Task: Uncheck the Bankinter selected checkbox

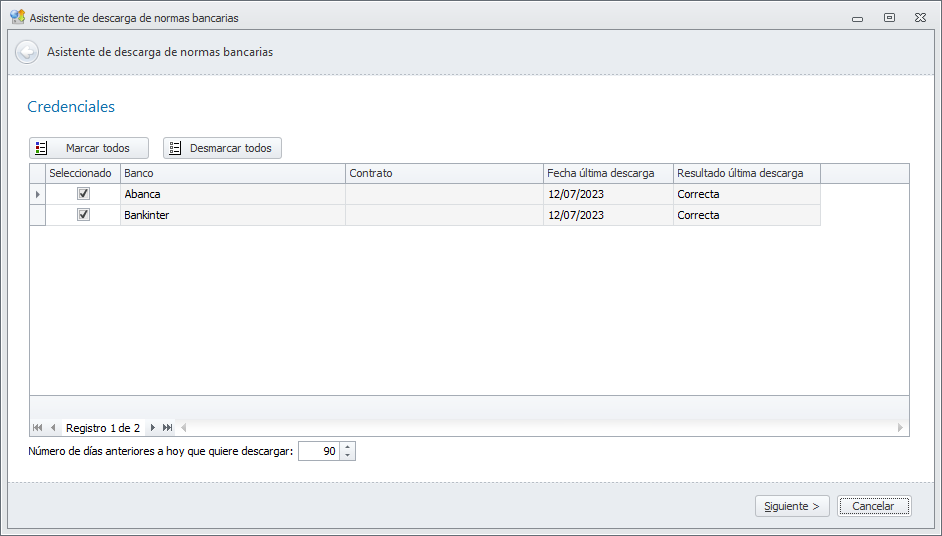Action: point(84,215)
